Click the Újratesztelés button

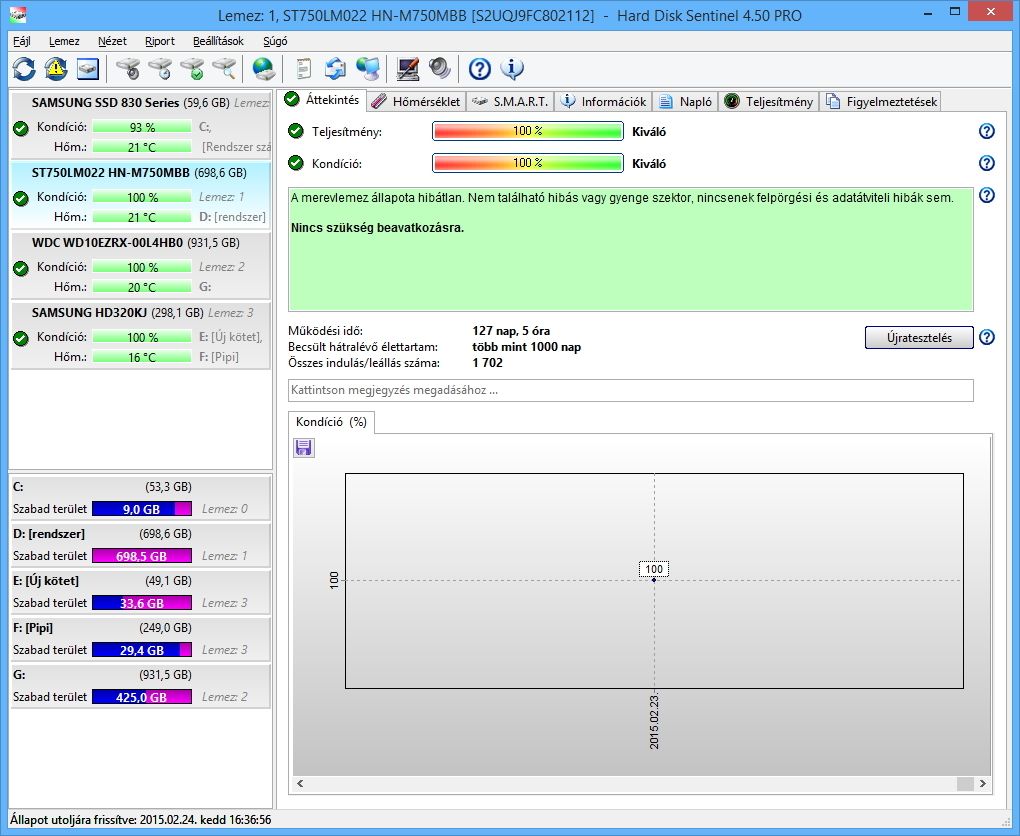click(x=919, y=338)
